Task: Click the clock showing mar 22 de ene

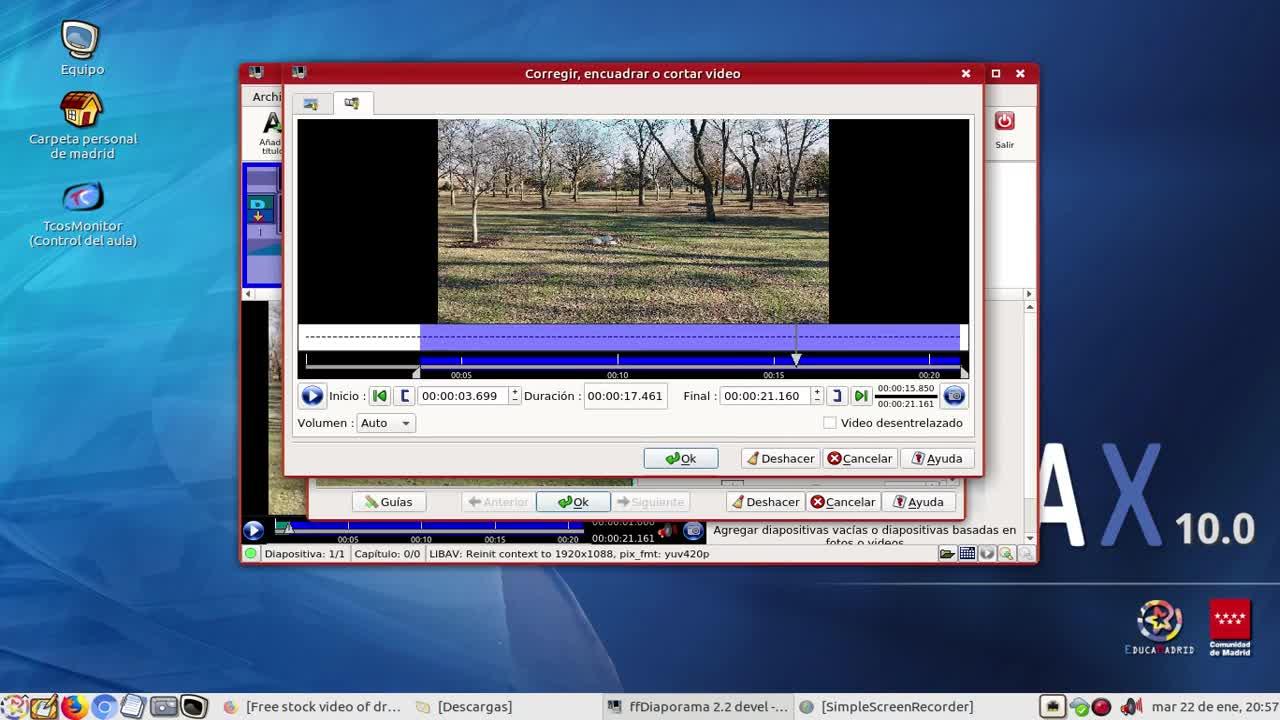Action: pyautogui.click(x=1215, y=707)
